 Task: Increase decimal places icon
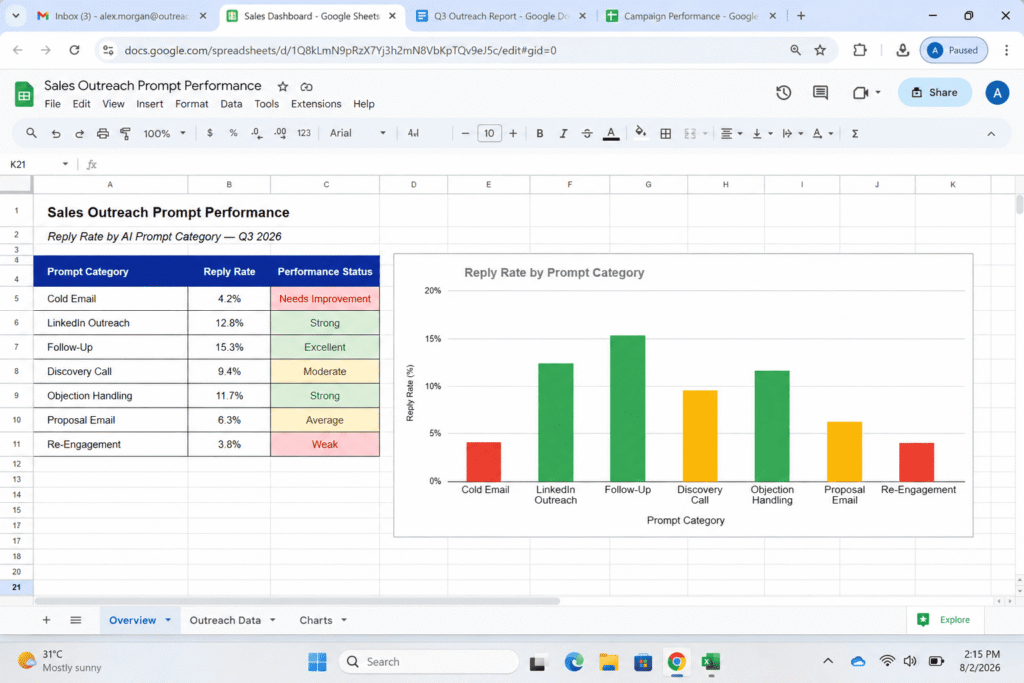(280, 133)
